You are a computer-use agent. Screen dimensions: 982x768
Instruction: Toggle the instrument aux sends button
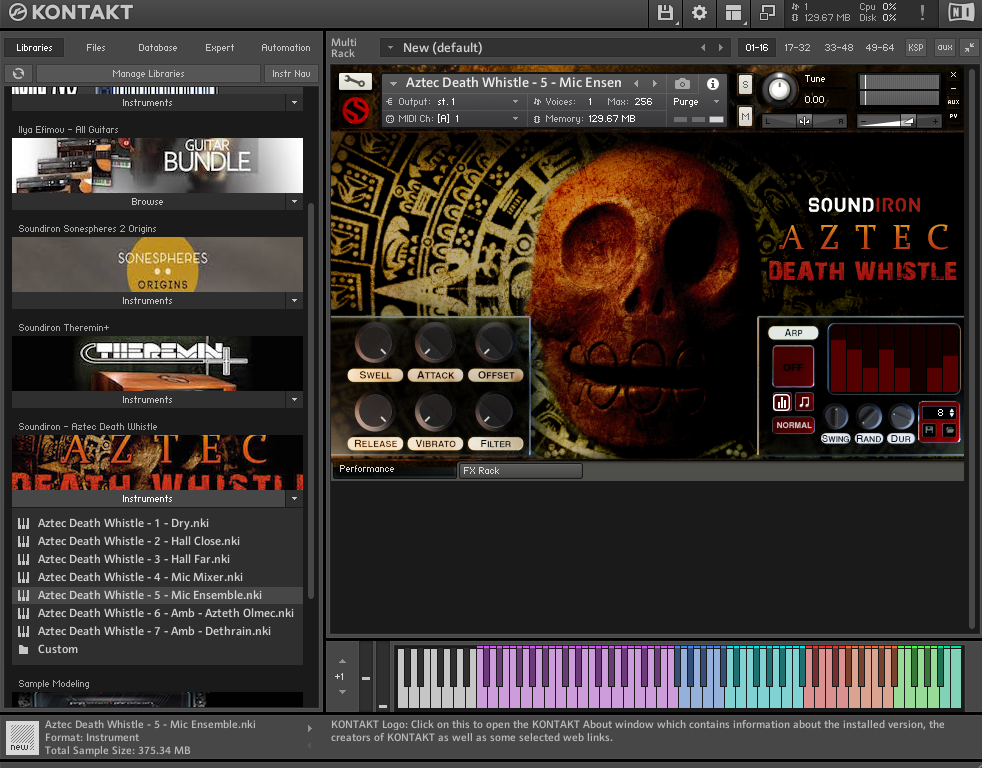[x=953, y=102]
